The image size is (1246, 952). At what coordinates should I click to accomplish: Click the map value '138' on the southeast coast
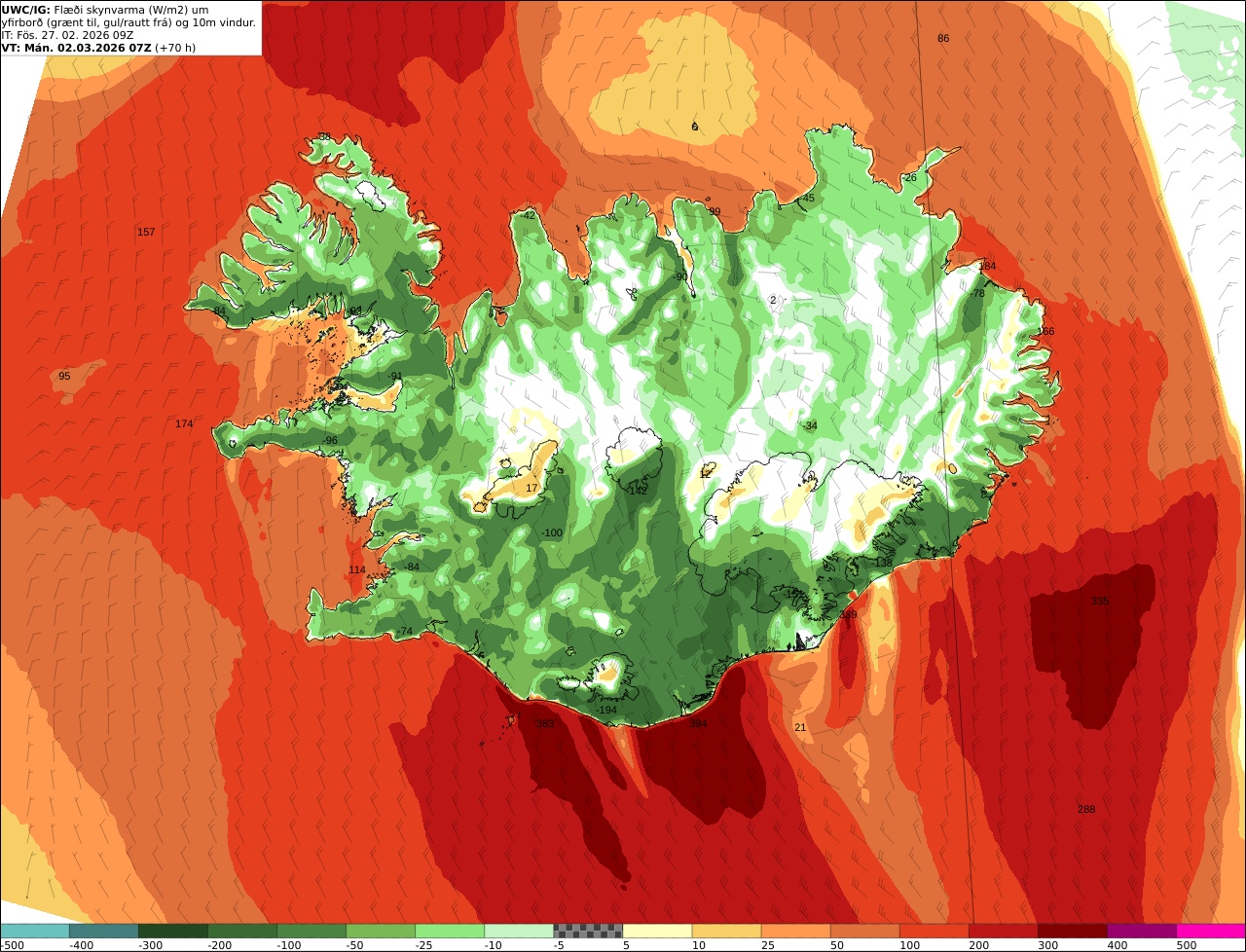point(883,562)
